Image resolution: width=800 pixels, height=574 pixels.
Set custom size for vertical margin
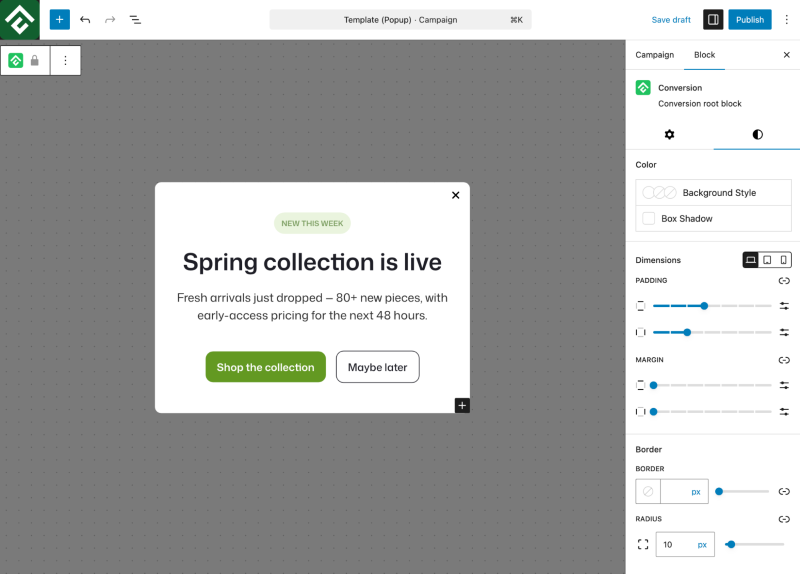click(x=784, y=385)
